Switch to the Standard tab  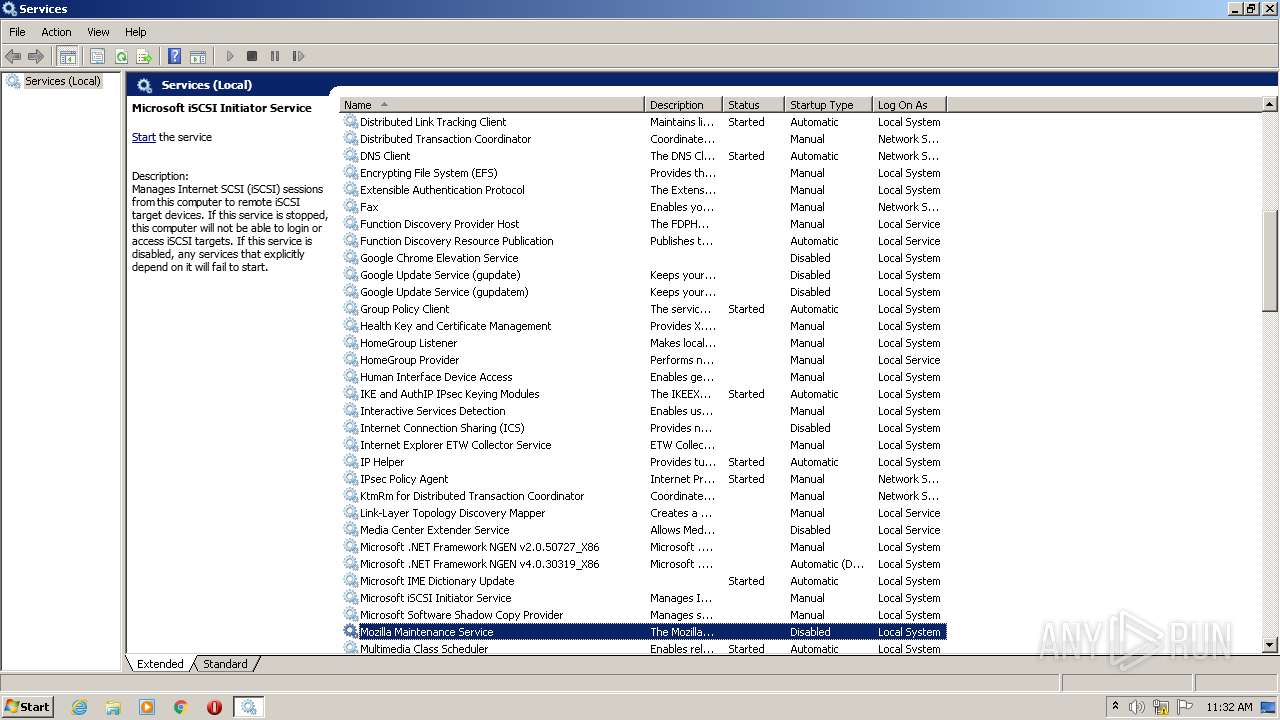pos(225,664)
